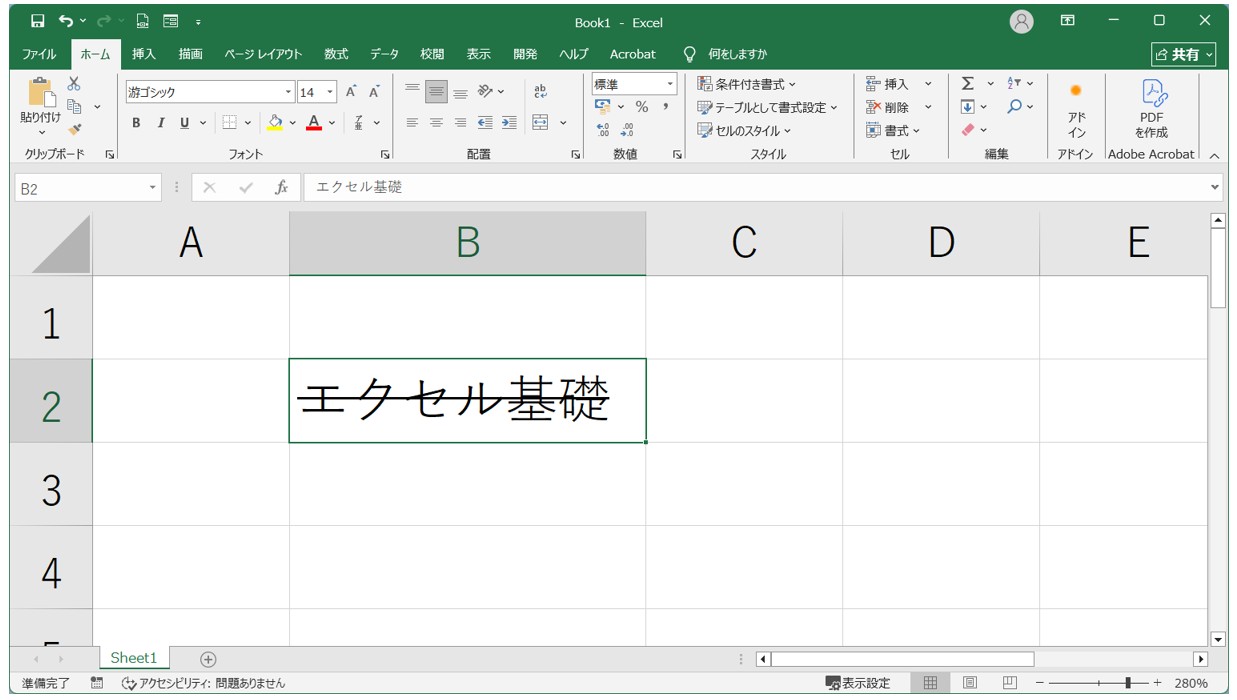The width and height of the screenshot is (1237, 700).
Task: Toggle underline formatting
Action: tap(185, 123)
